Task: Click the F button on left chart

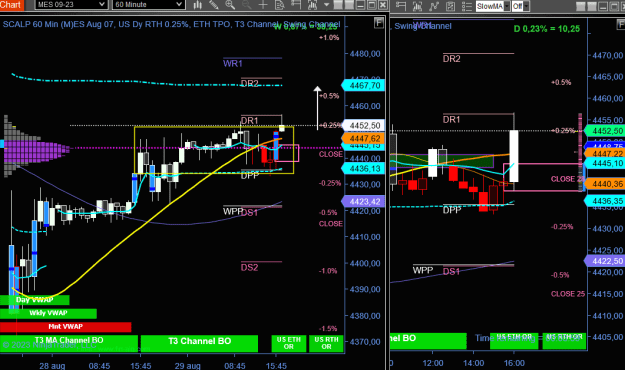Action: click(379, 23)
